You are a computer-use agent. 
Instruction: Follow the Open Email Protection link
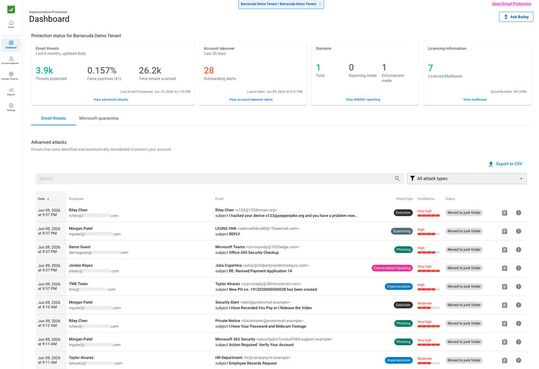tap(511, 4)
